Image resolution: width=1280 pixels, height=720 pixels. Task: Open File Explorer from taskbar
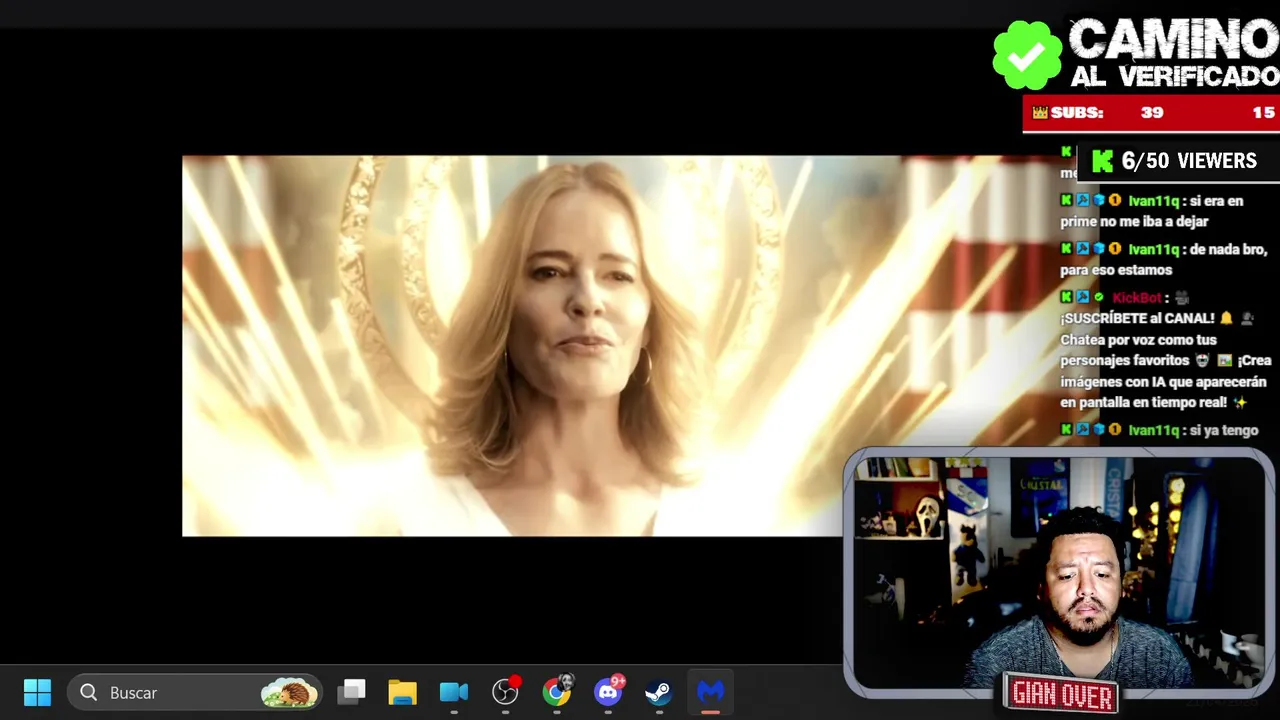coord(402,692)
